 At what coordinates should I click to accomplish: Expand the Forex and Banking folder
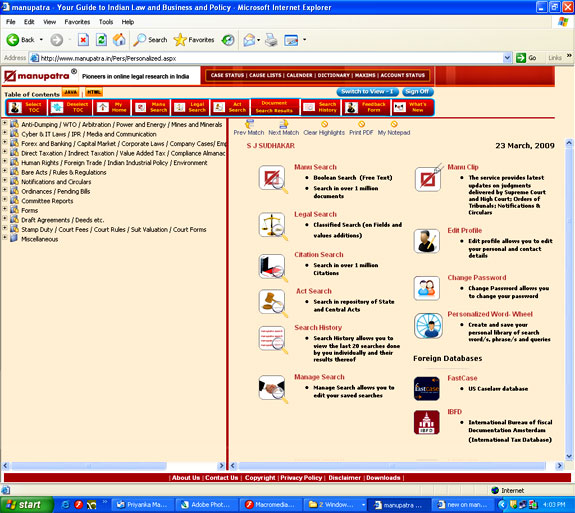pos(4,142)
